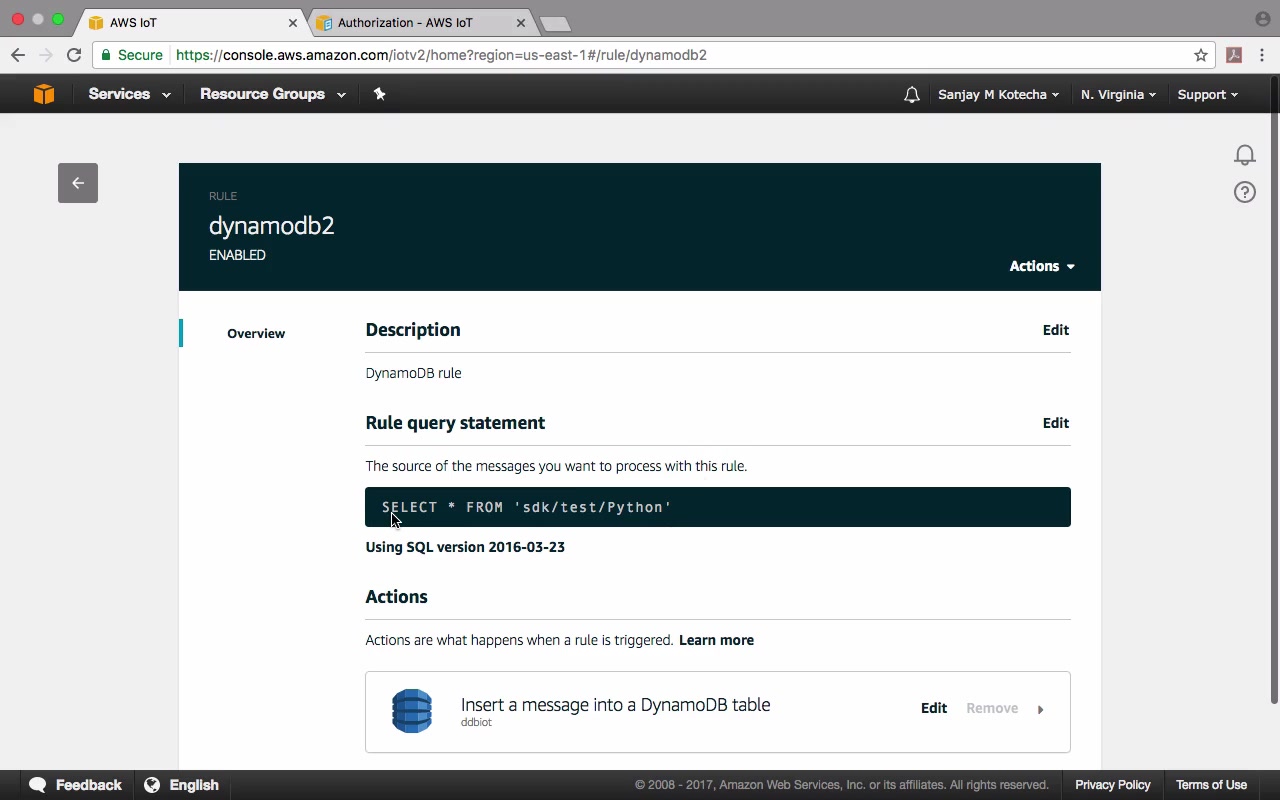Click the green Secure padlock icon

[106, 55]
